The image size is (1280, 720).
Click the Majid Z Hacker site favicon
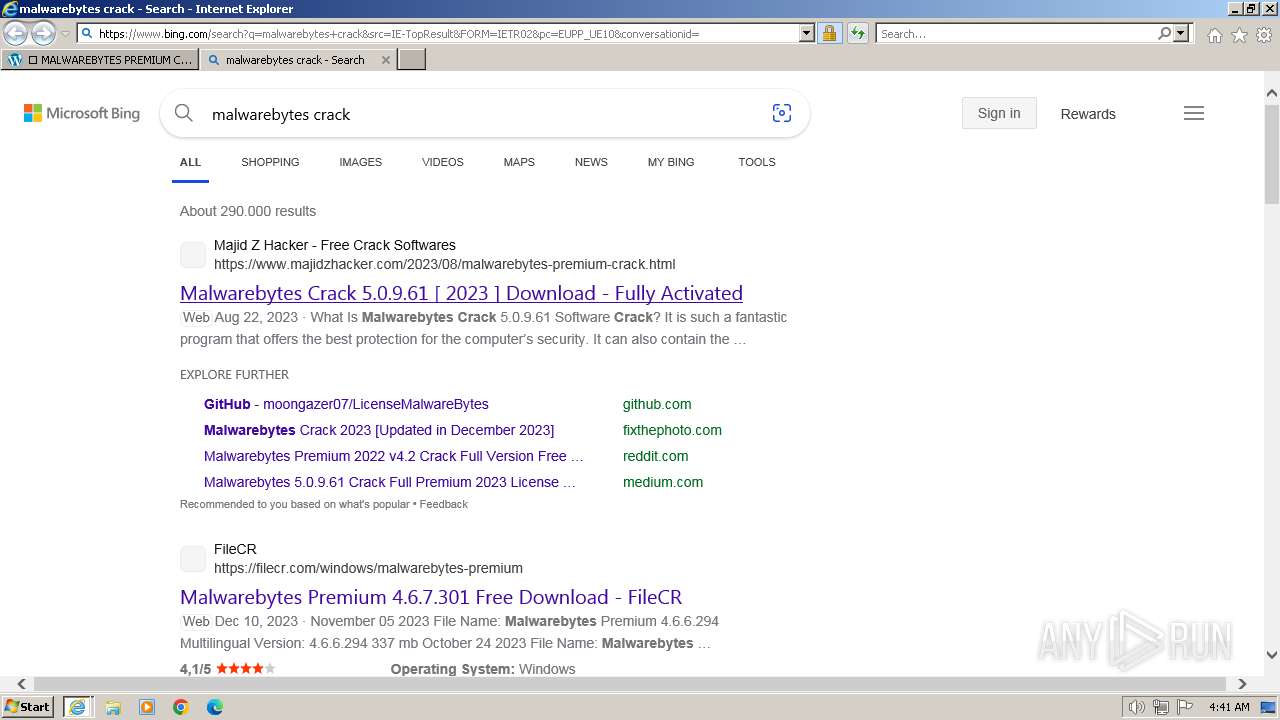tap(193, 255)
